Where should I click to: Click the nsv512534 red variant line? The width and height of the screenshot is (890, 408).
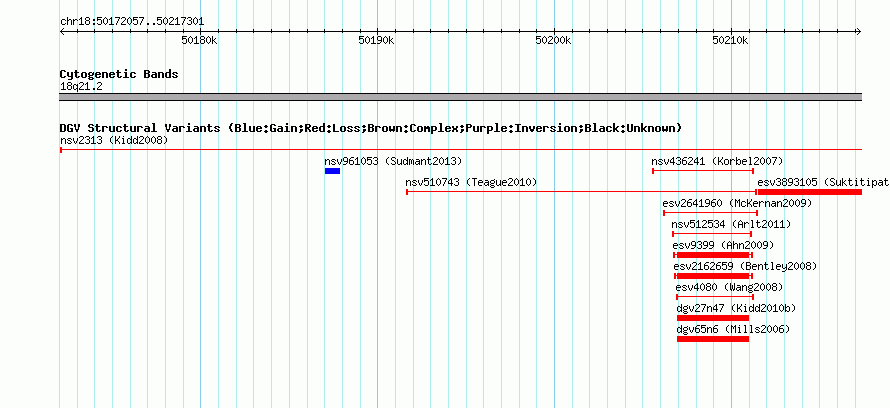click(x=712, y=234)
